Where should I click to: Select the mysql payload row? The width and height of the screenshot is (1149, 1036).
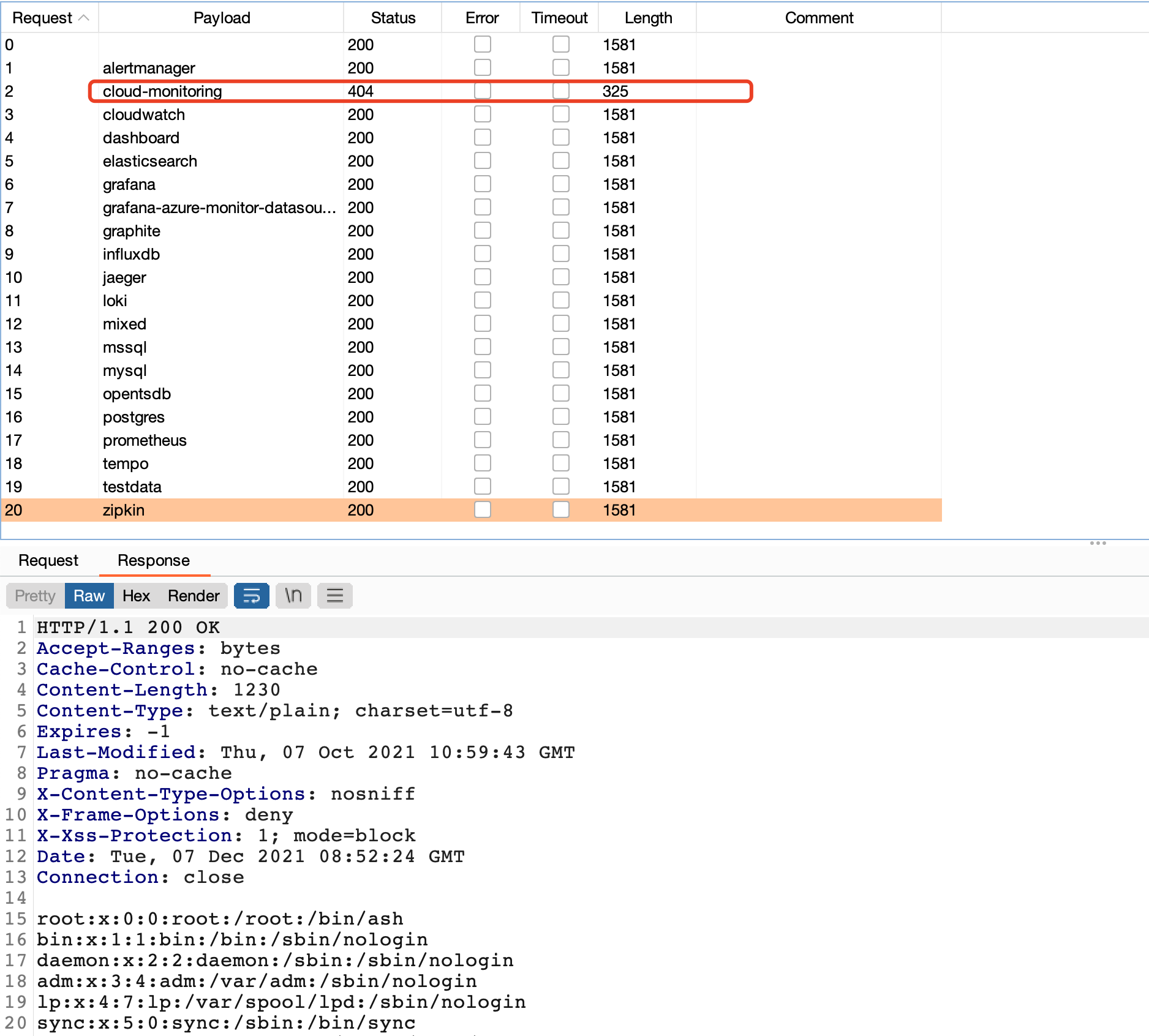pyautogui.click(x=471, y=370)
